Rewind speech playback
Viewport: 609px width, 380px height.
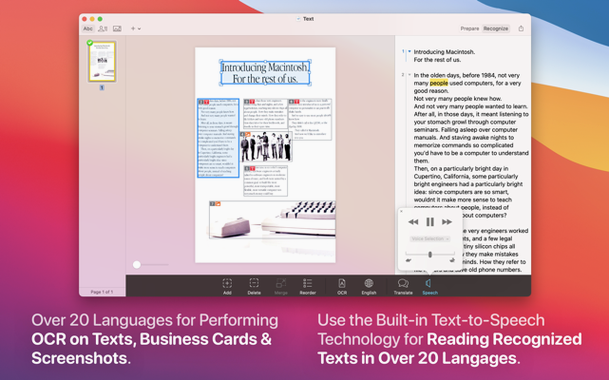[x=413, y=222]
